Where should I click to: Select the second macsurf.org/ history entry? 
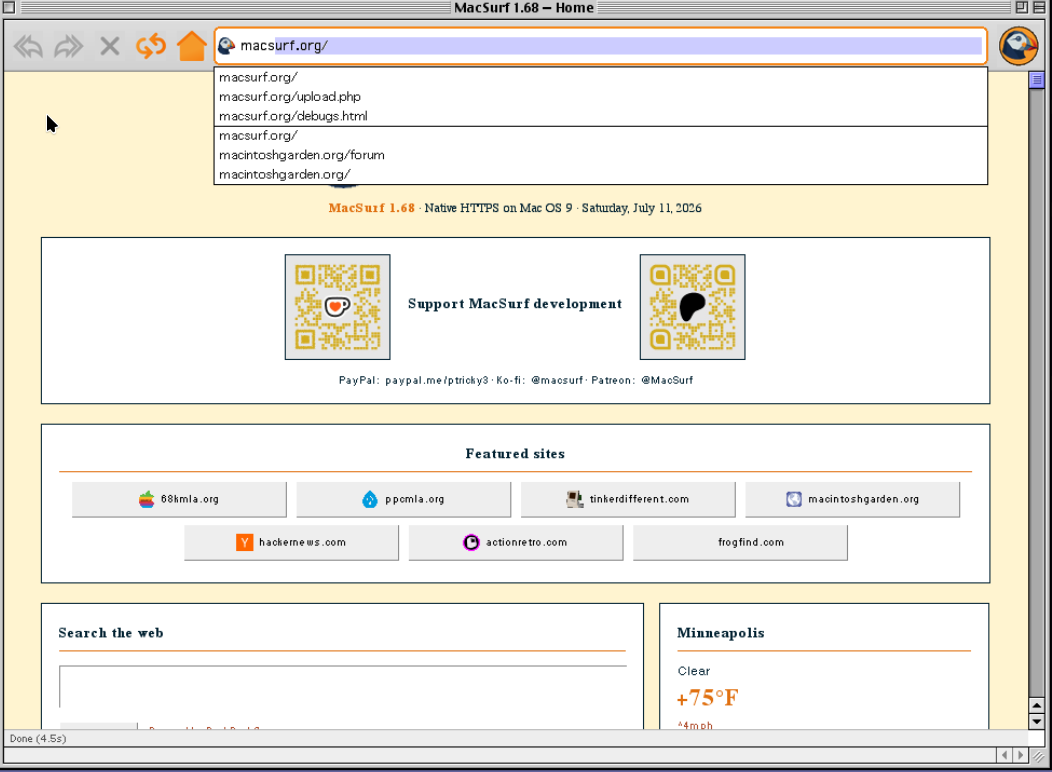(600, 135)
